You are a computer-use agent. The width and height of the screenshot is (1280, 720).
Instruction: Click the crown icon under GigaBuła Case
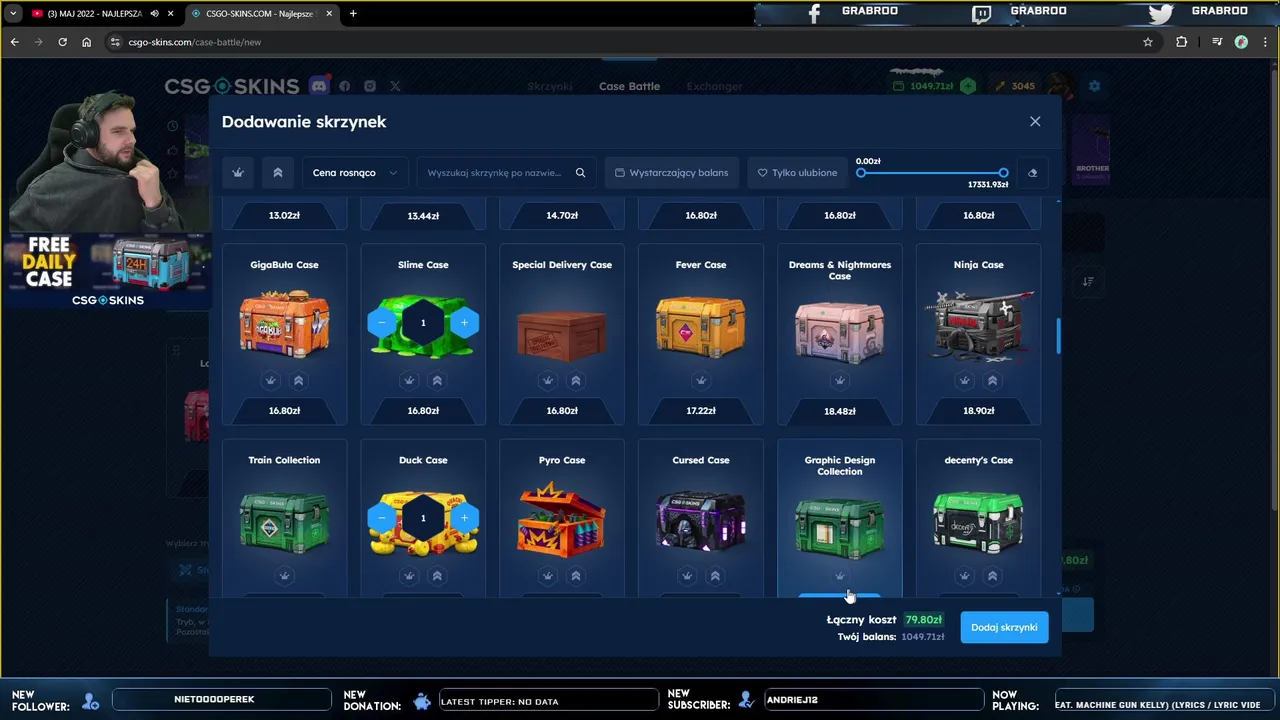point(270,380)
